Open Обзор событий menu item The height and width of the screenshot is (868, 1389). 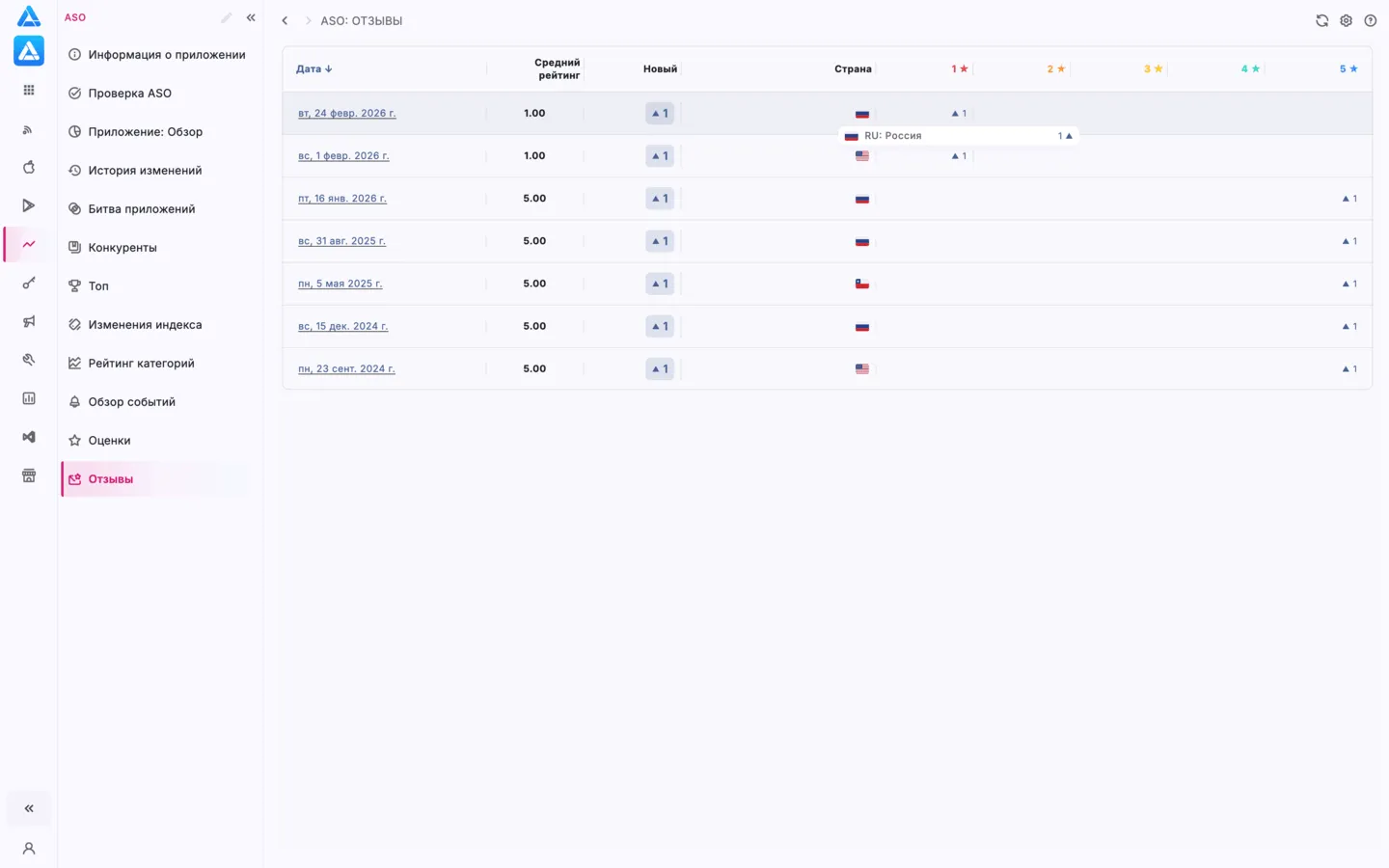pos(156,402)
